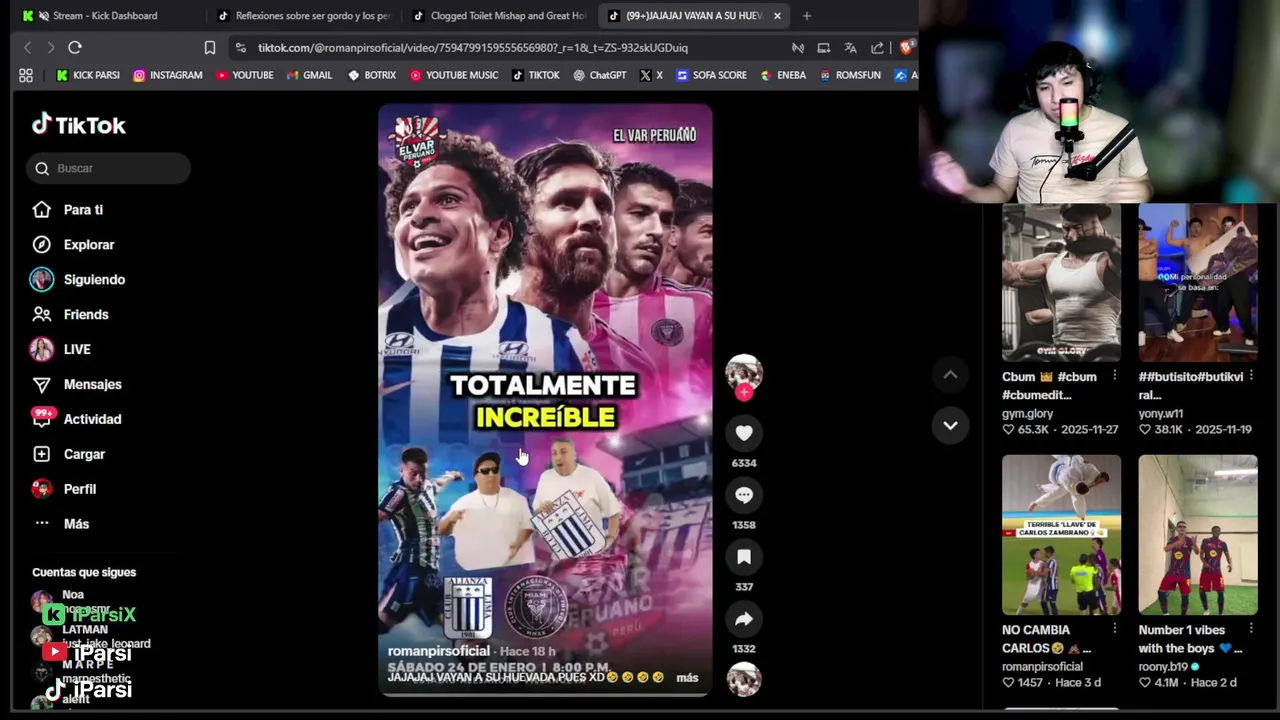
Task: Open NO CAMBIA CARLOS video thumbnail
Action: (x=1062, y=535)
